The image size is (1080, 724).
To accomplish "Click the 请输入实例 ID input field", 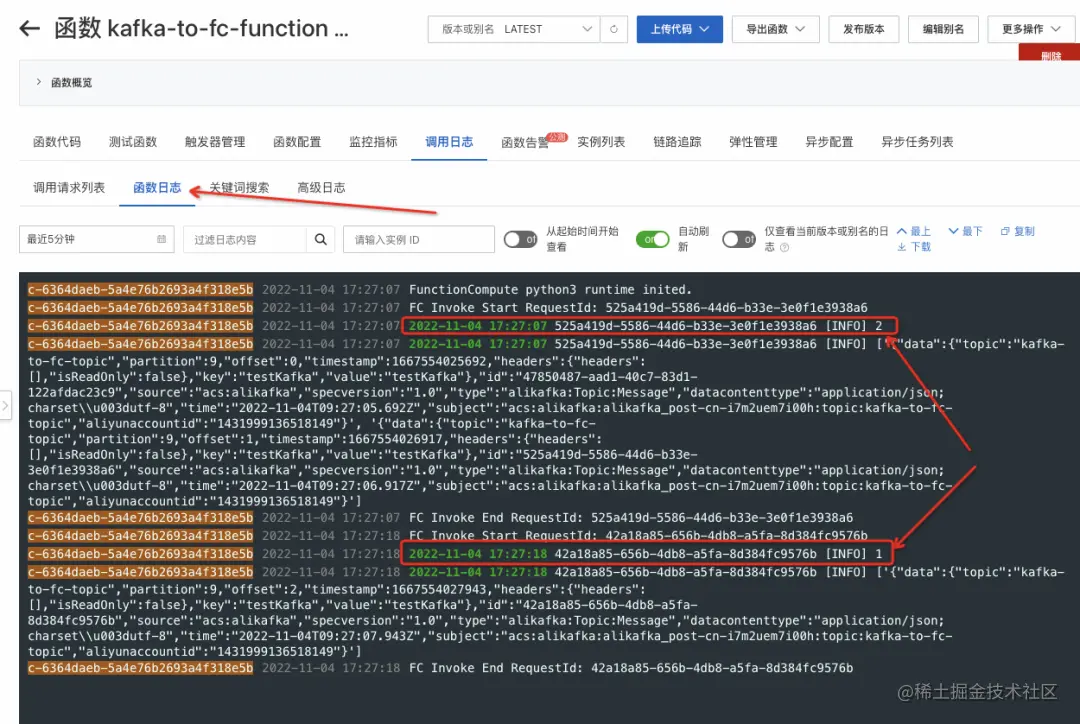I will point(419,239).
